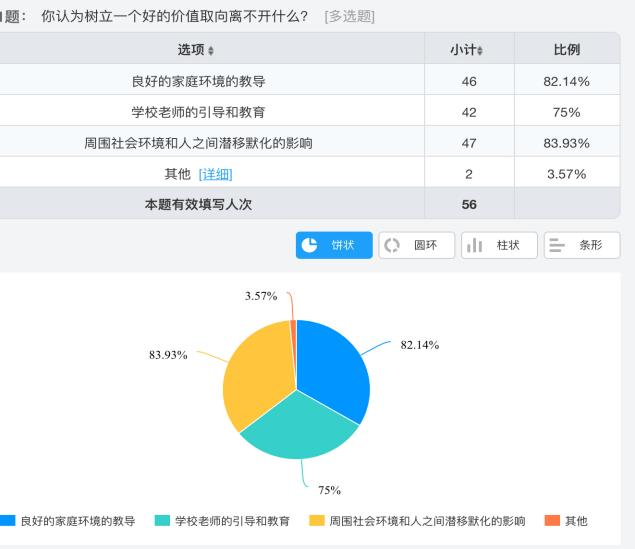Image resolution: width=635 pixels, height=549 pixels.
Task: Sort the 选项 column using its arrows
Action: coord(211,50)
